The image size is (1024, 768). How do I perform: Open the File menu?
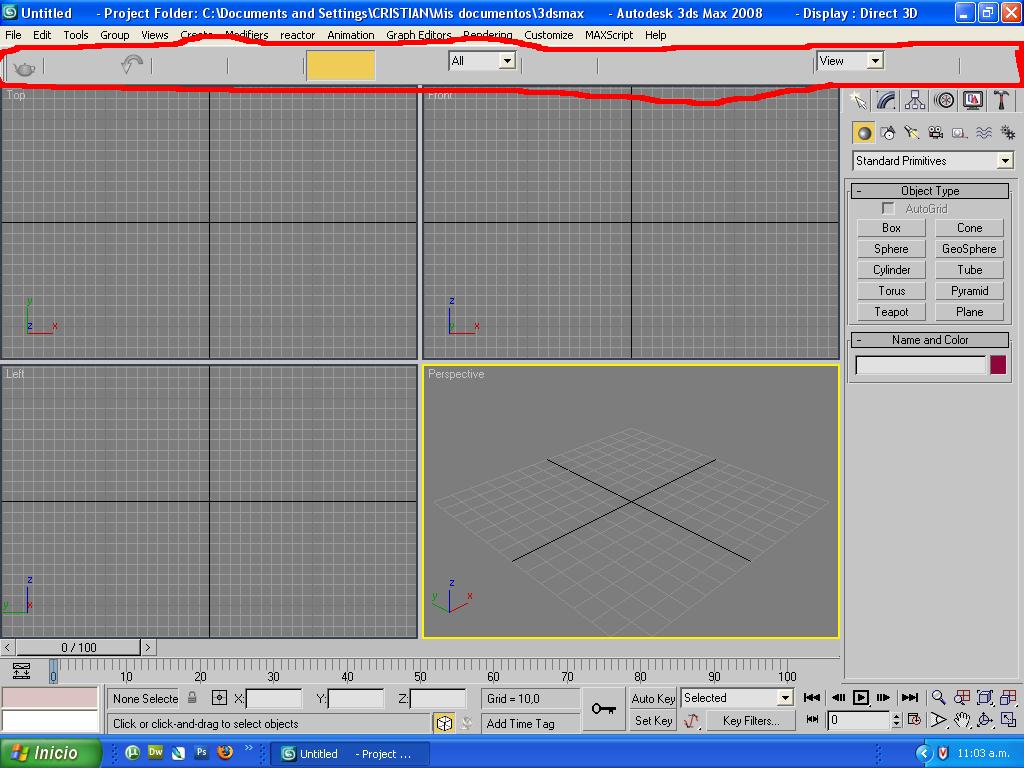[x=13, y=35]
